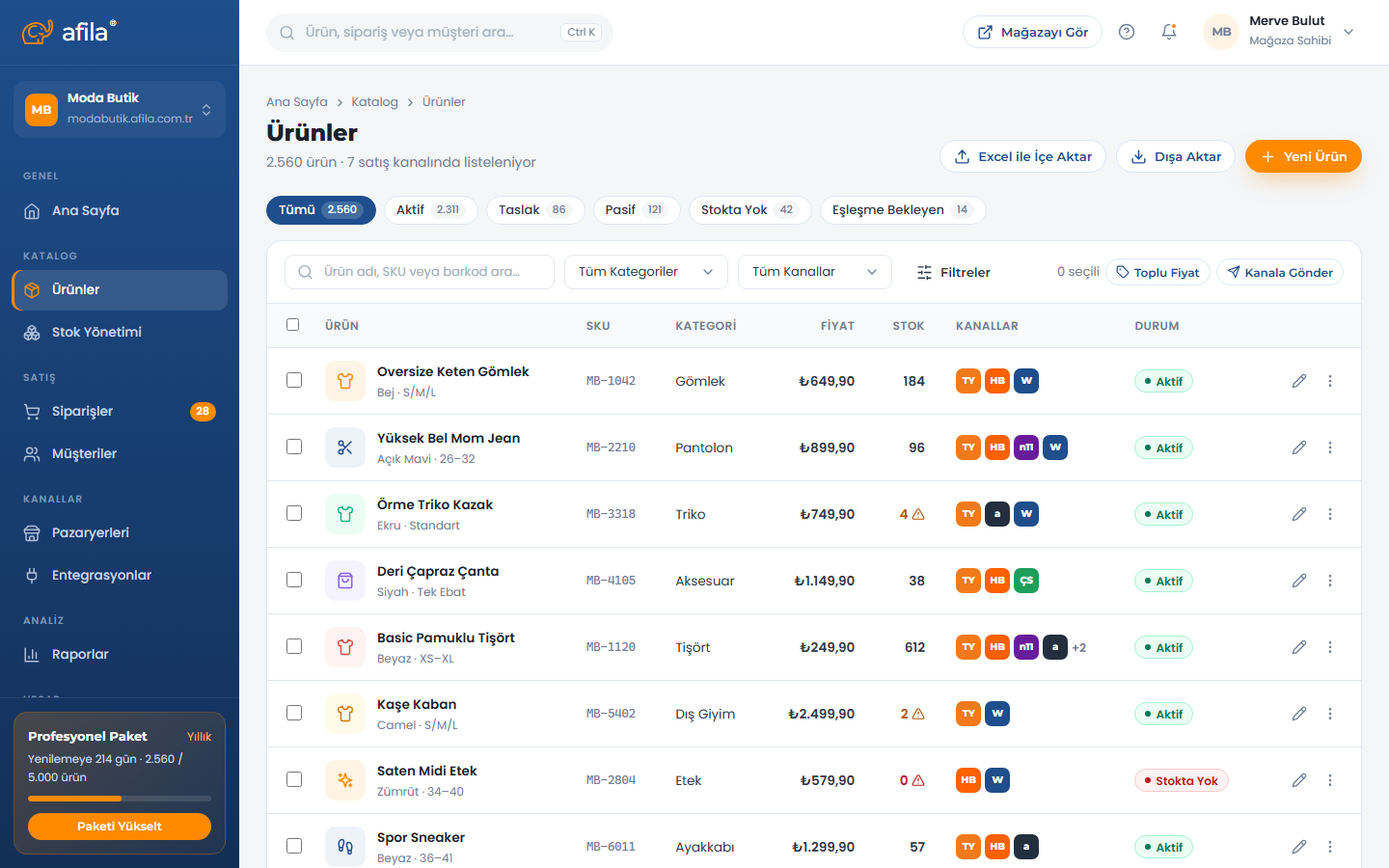The width and height of the screenshot is (1389, 868).
Task: Check the Kaşe Kaban row checkbox
Action: click(294, 713)
